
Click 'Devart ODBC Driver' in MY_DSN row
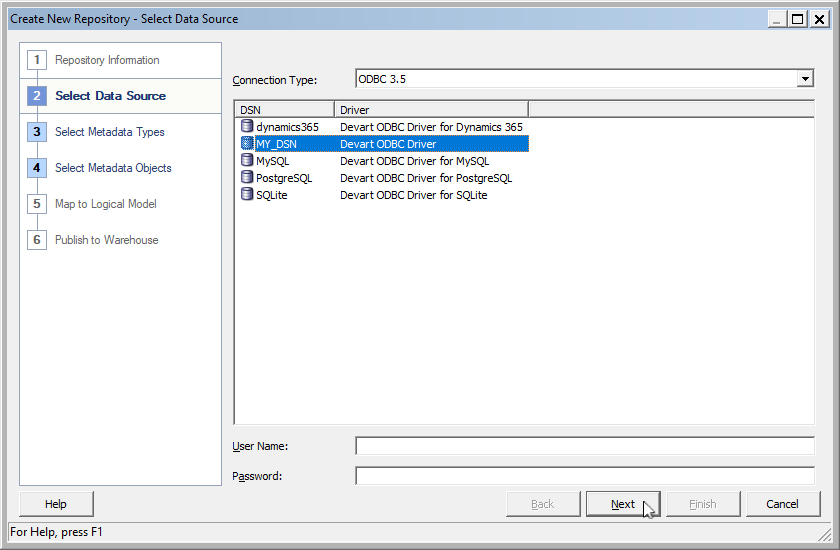point(388,144)
